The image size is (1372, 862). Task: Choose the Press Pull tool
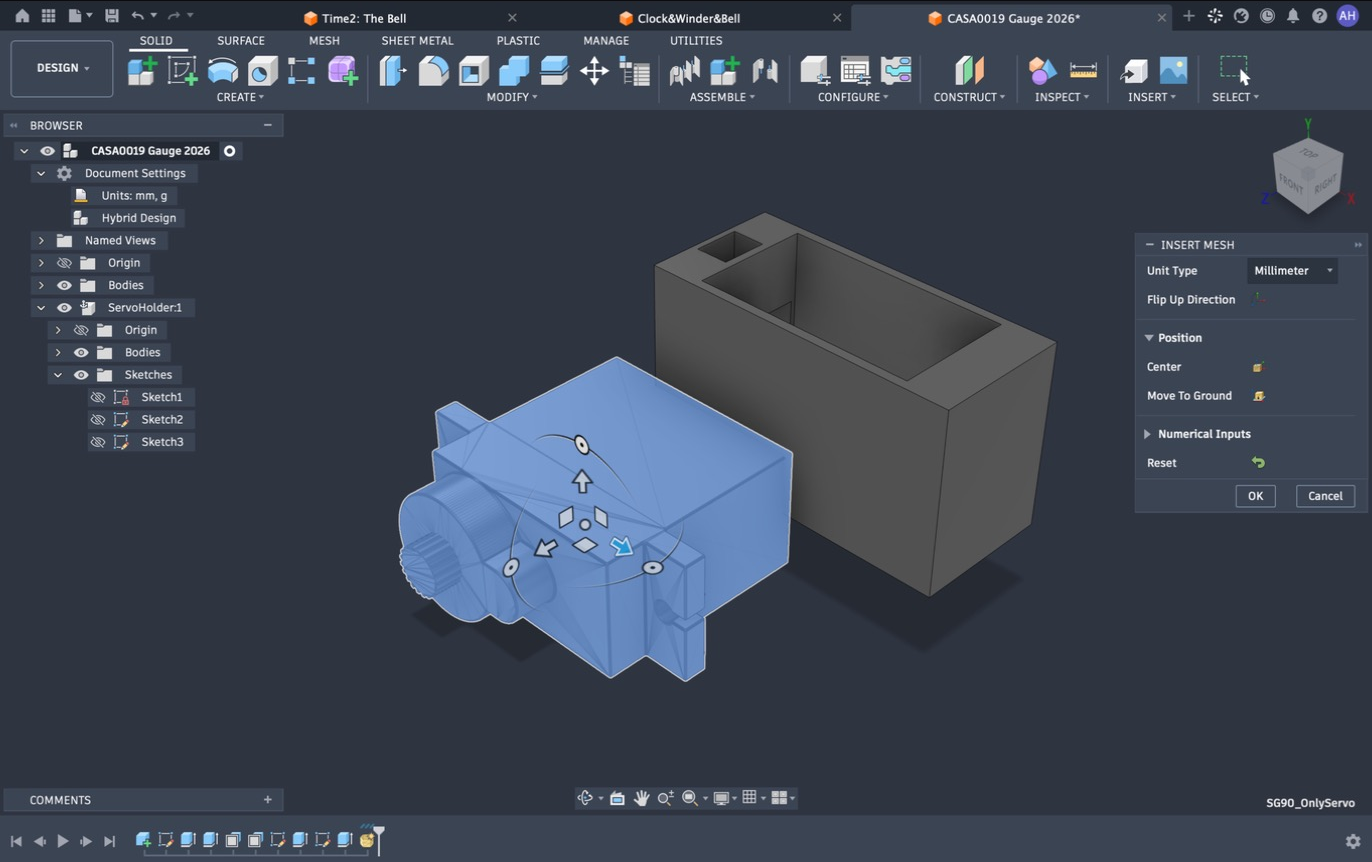point(393,71)
